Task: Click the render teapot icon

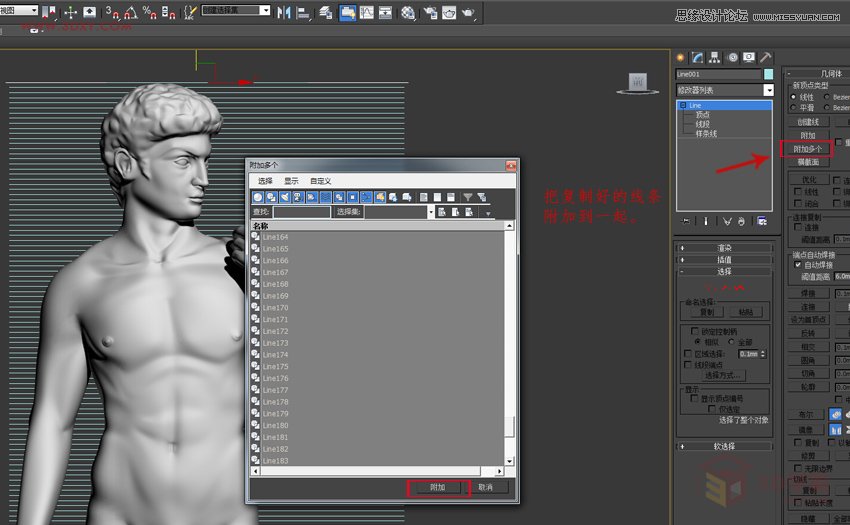Action: click(x=468, y=12)
